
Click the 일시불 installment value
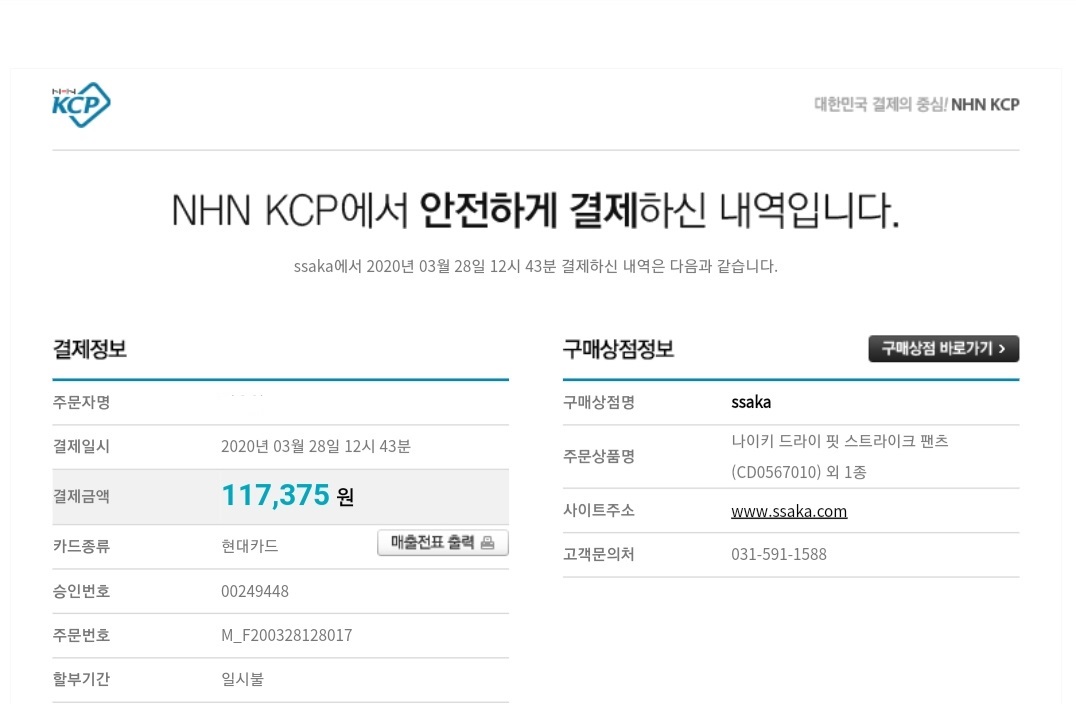[242, 679]
